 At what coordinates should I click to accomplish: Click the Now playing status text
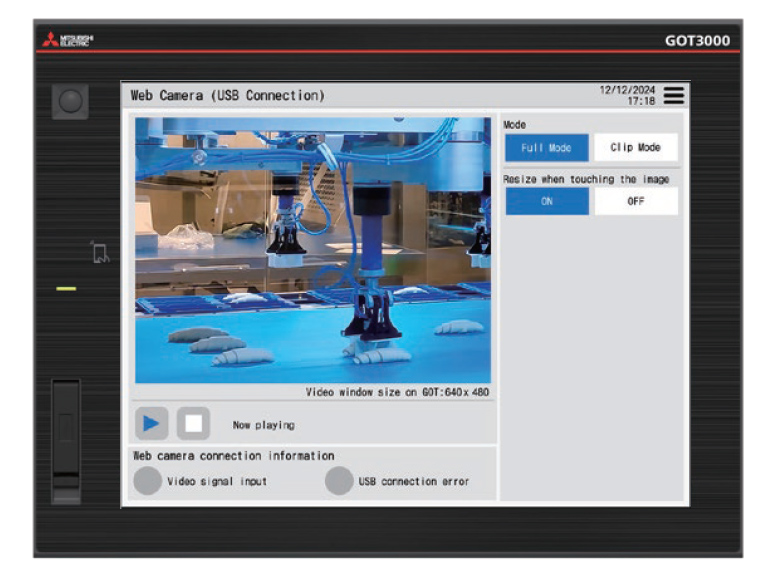point(264,425)
